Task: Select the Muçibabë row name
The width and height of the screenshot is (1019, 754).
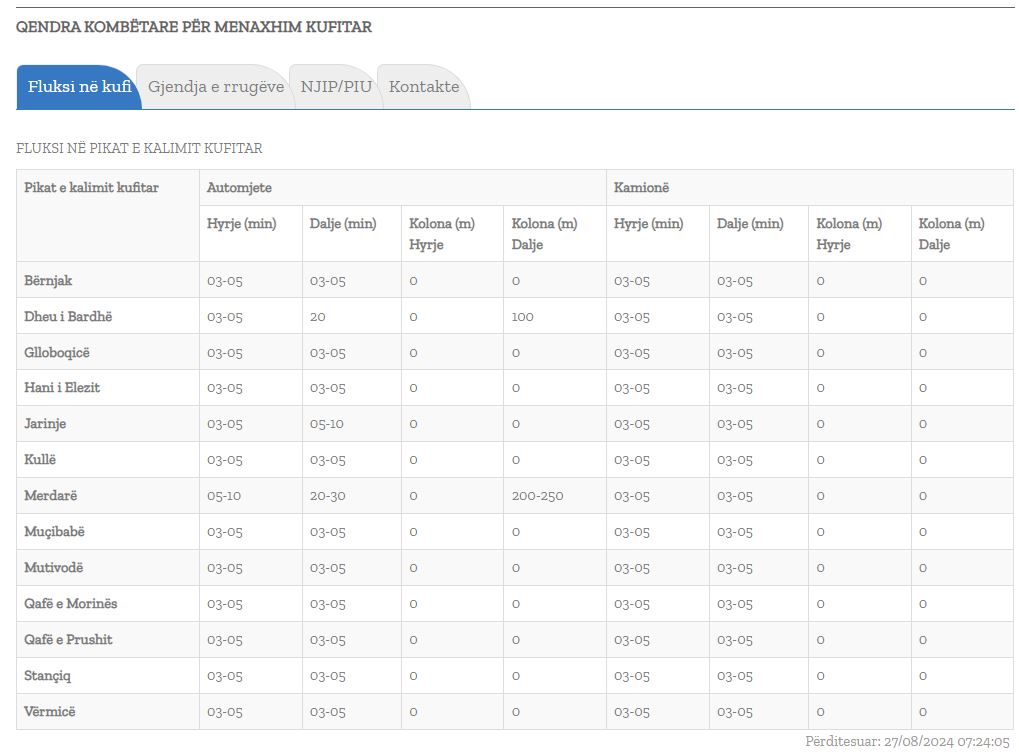Action: pos(55,532)
